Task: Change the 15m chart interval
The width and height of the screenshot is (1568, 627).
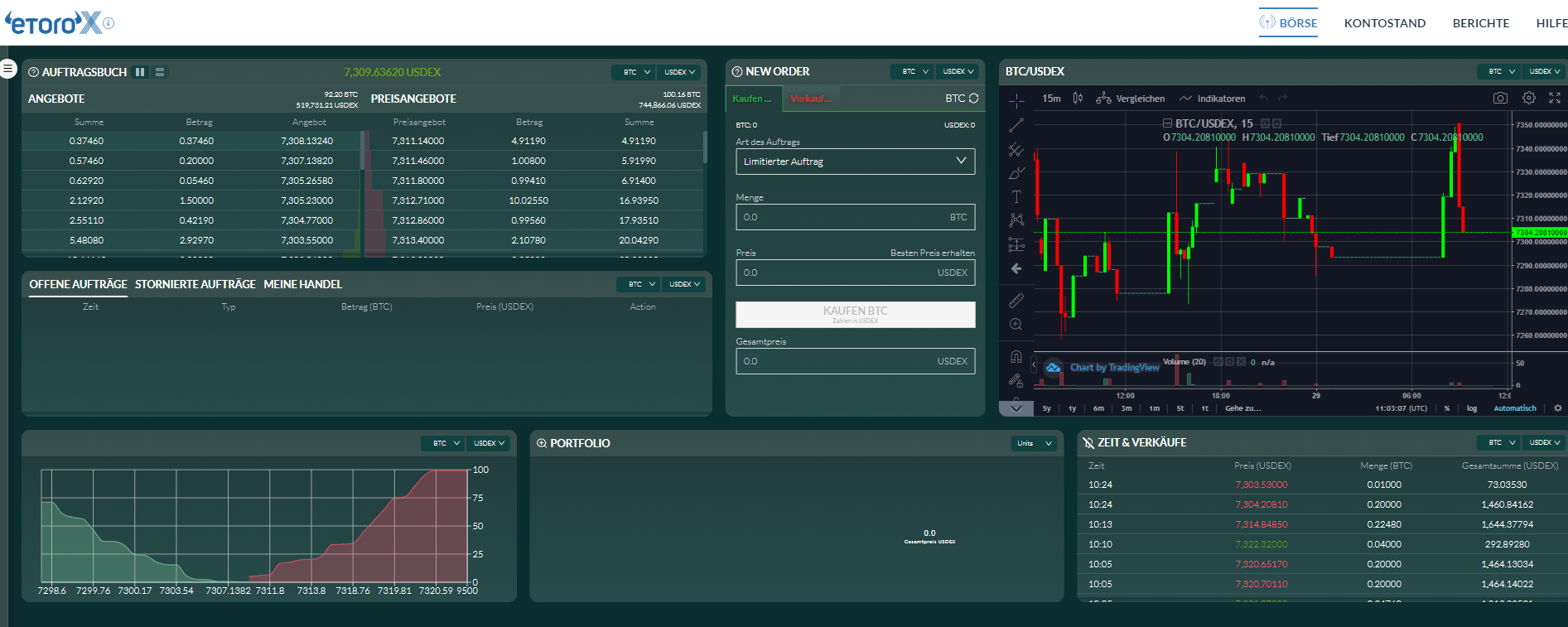Action: pos(1051,99)
